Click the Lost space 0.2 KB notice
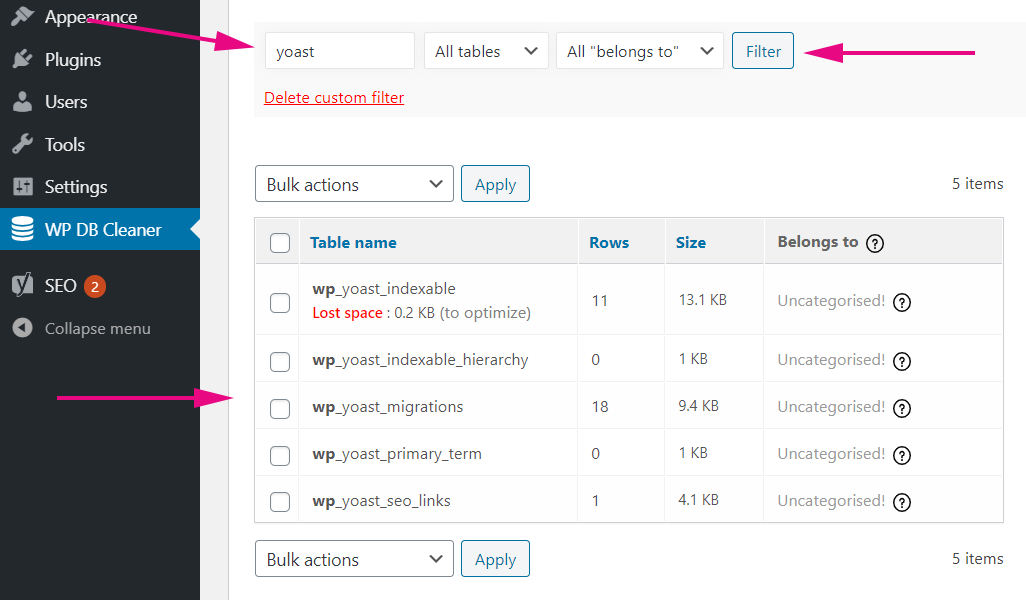This screenshot has height=600, width=1026. [x=421, y=313]
